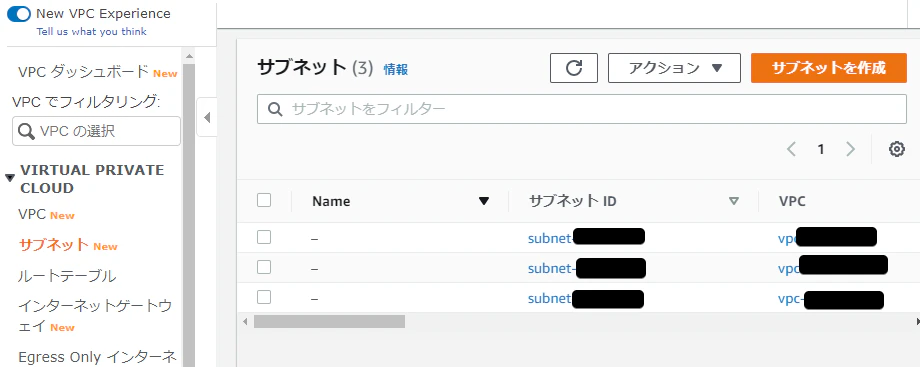Image resolution: width=920 pixels, height=367 pixels.
Task: Sort by the サブネット ID column arrow
Action: [733, 201]
